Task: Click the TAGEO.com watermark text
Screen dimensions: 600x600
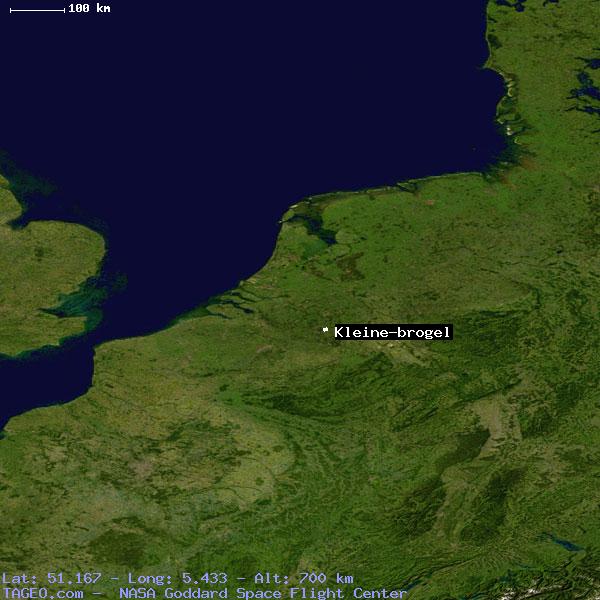Action: (42, 593)
